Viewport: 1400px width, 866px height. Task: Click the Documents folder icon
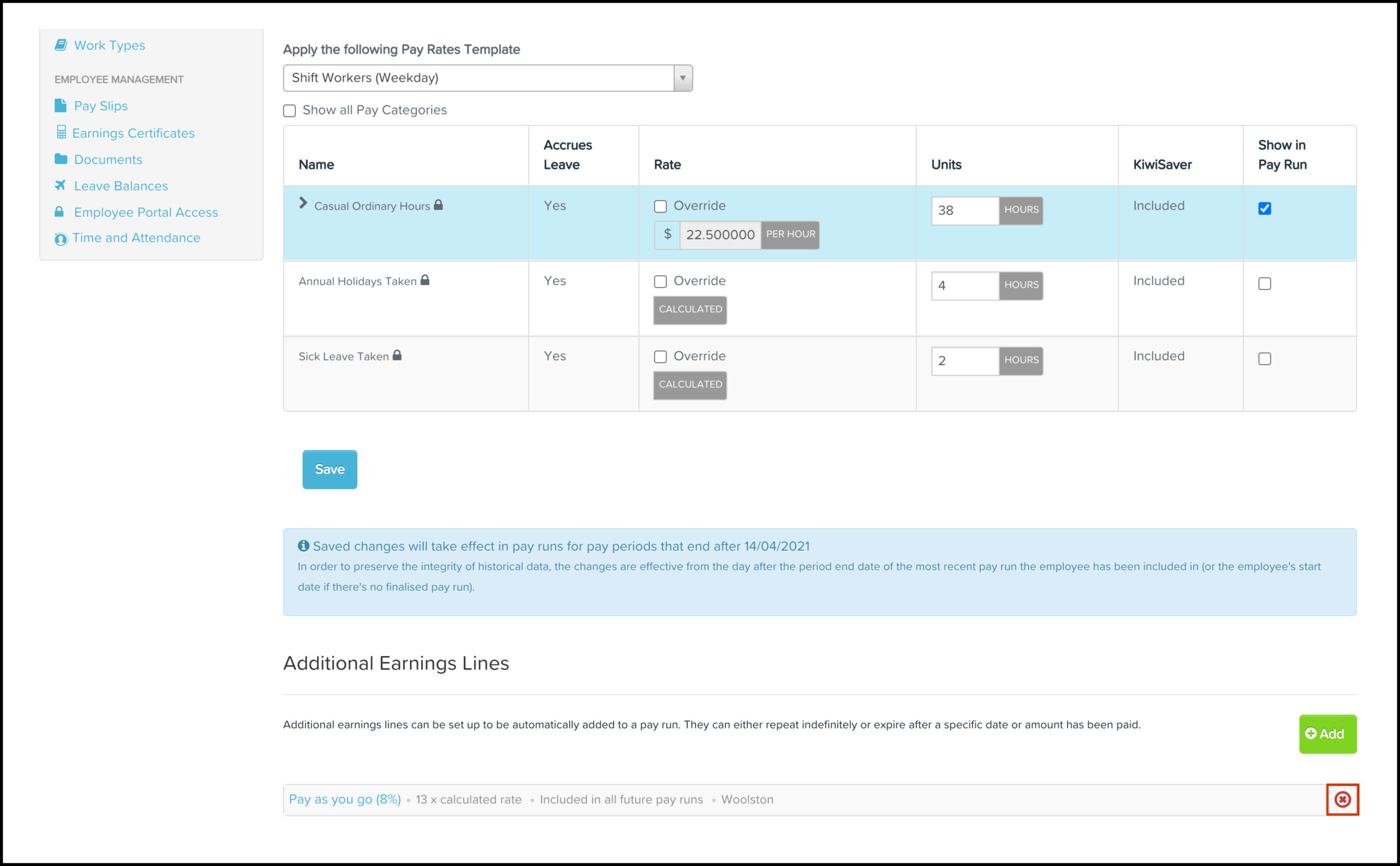[x=61, y=159]
